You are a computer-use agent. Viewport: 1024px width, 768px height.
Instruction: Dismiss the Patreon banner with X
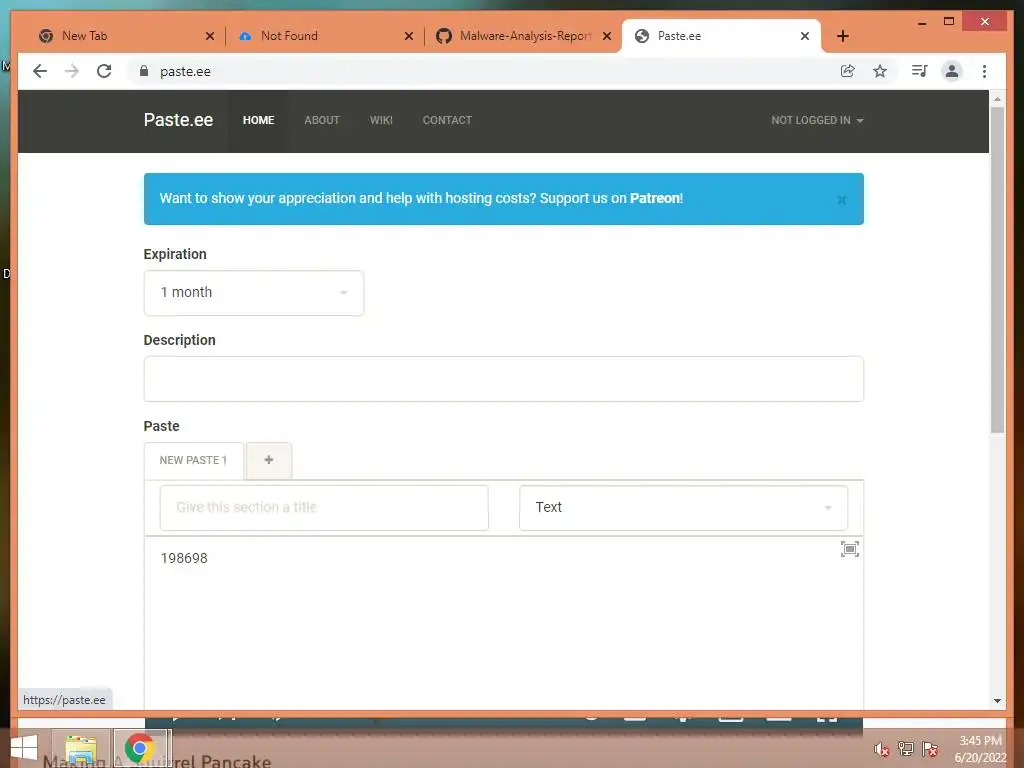point(842,199)
